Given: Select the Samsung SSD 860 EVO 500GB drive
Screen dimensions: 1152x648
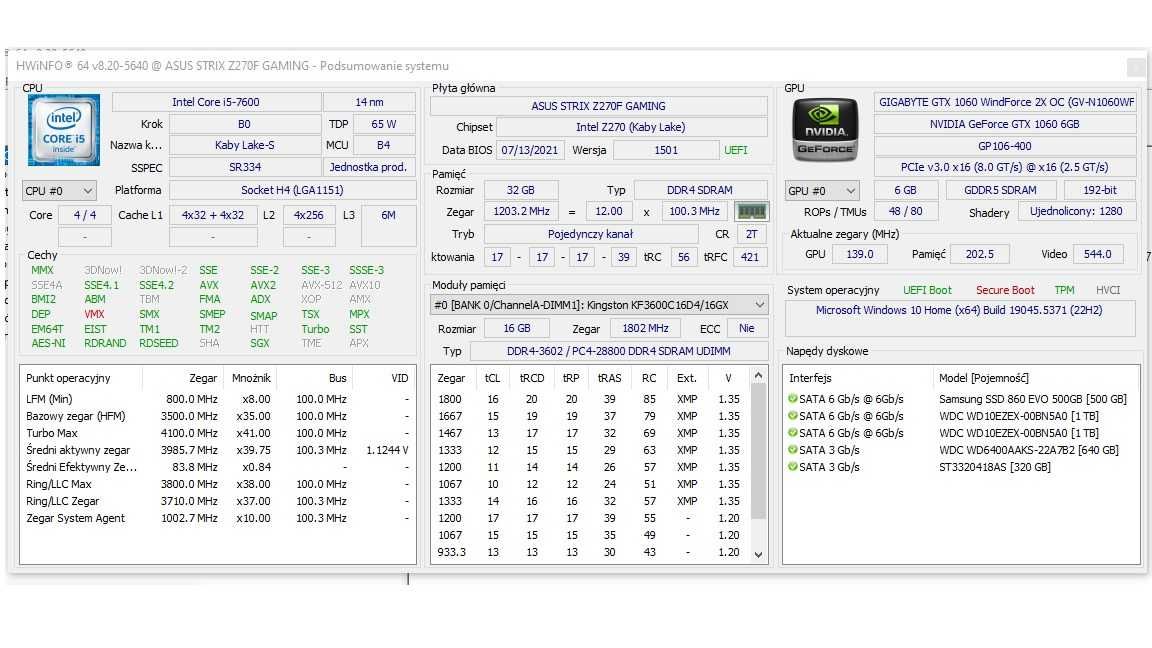Looking at the screenshot, I should point(1033,399).
